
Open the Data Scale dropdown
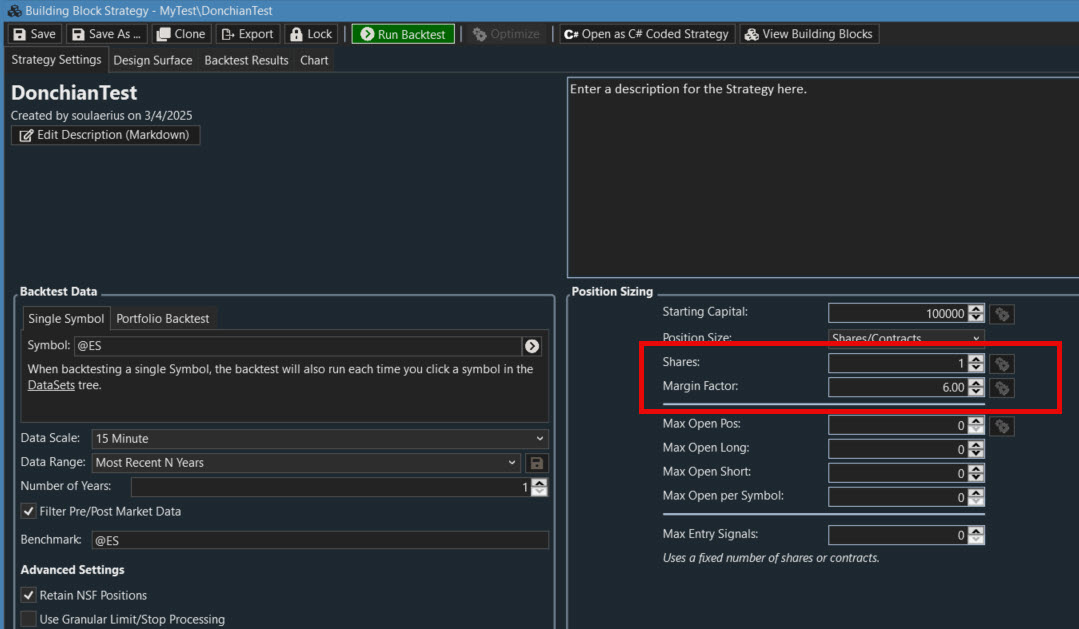[320, 439]
